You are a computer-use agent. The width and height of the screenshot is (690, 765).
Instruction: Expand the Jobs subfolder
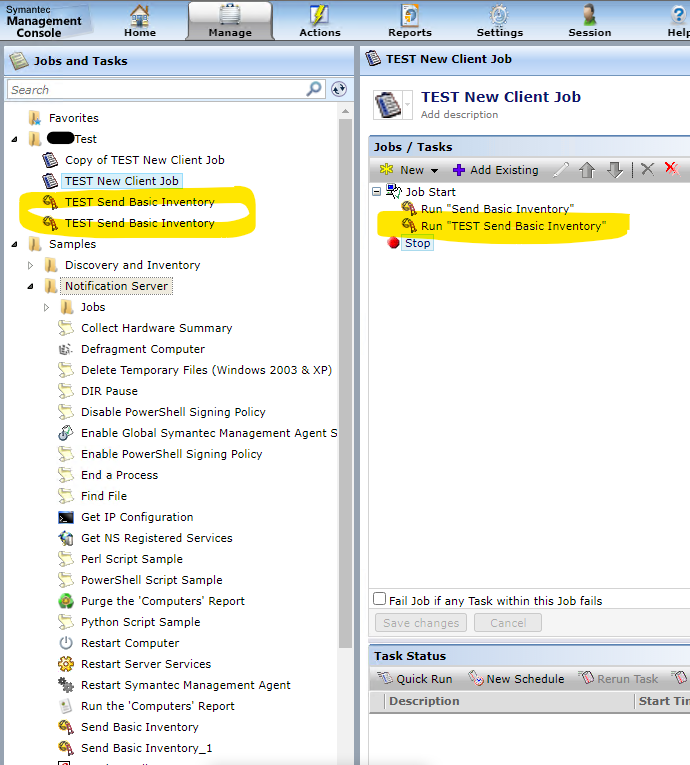[x=46, y=307]
